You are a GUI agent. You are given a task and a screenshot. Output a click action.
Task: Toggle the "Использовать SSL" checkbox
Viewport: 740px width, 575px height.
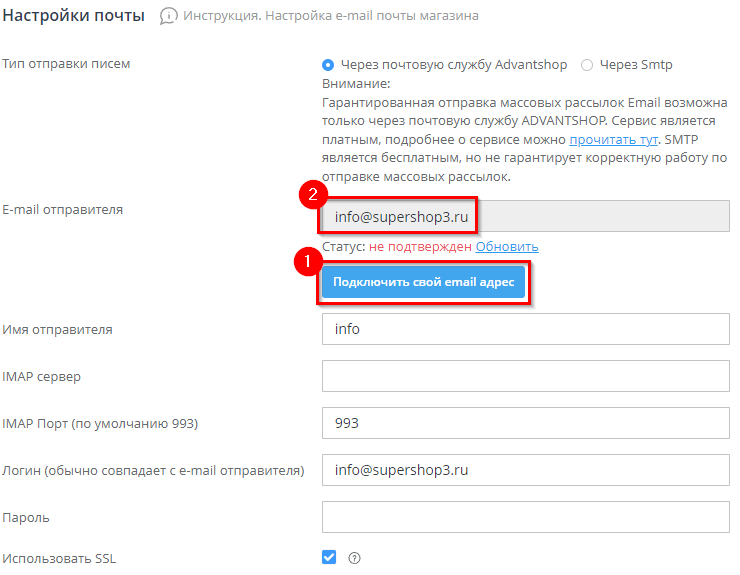pyautogui.click(x=329, y=557)
